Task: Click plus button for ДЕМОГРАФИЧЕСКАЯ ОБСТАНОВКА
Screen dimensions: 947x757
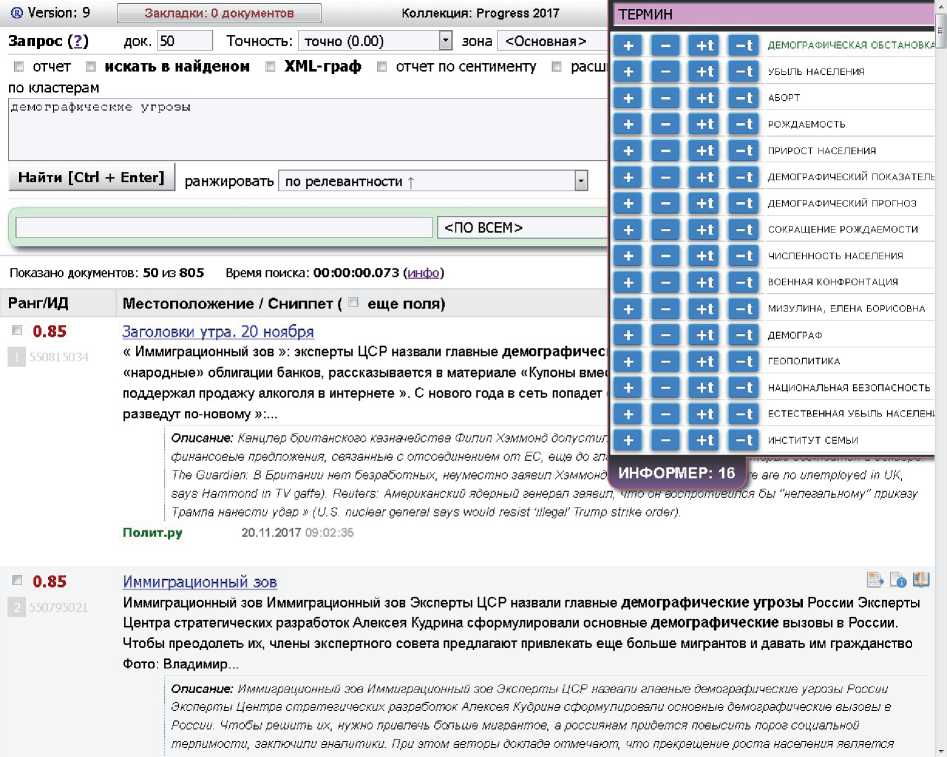Action: 628,45
